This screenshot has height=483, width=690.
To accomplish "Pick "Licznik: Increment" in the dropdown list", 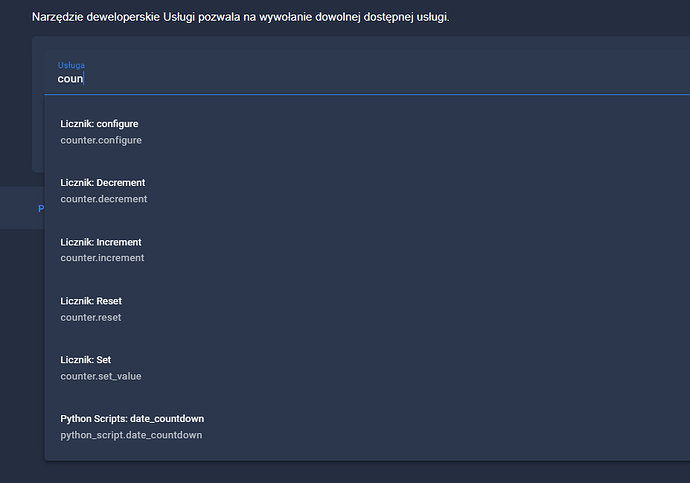I will [100, 242].
